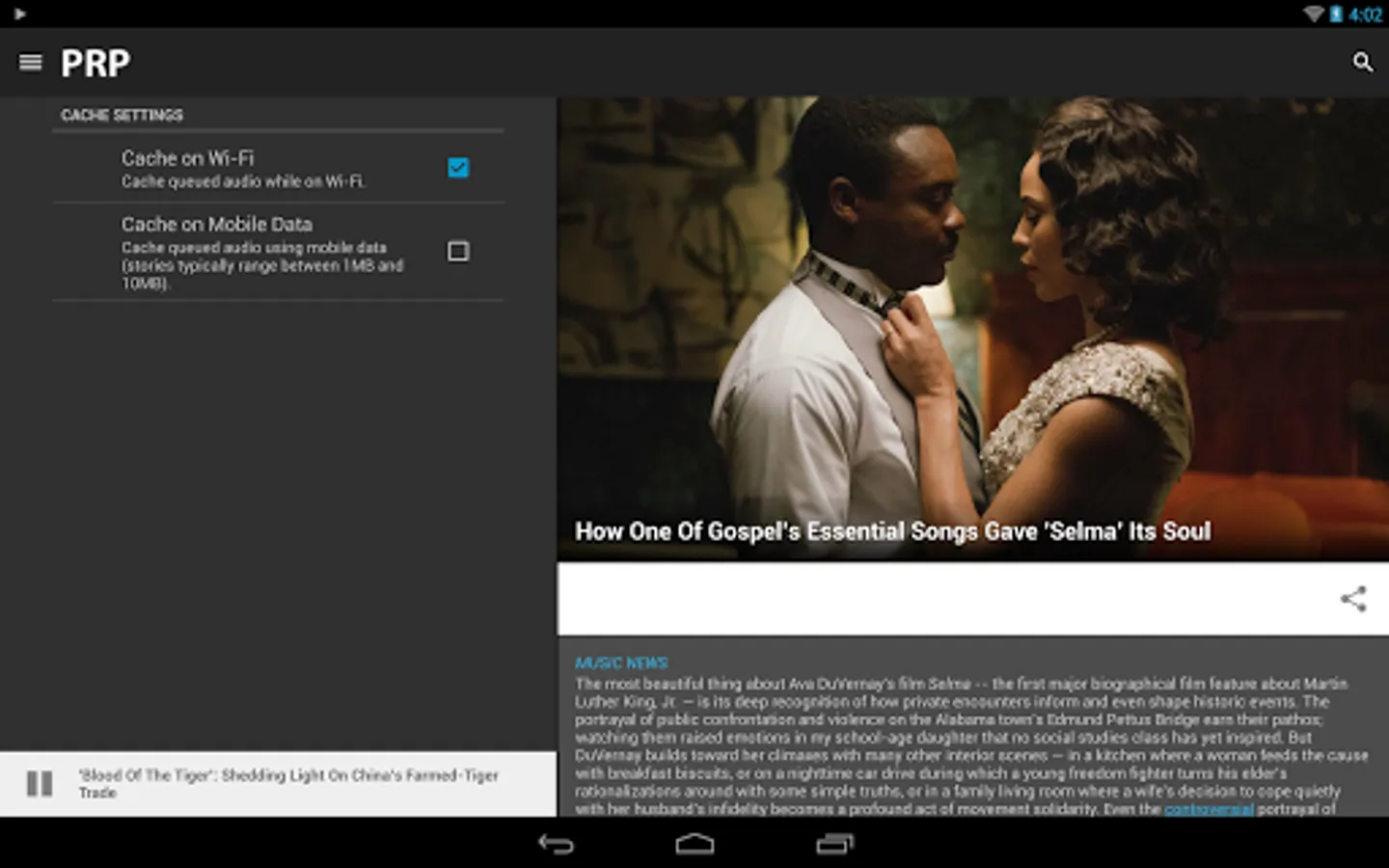1389x868 pixels.
Task: Tap the search magnifier icon
Action: [x=1362, y=63]
